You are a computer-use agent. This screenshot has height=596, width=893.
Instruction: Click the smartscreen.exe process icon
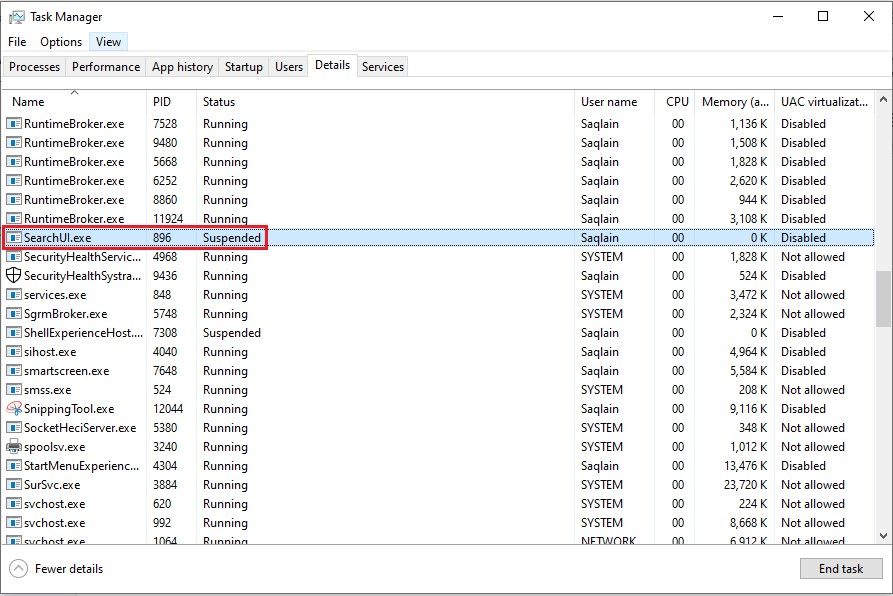click(14, 371)
